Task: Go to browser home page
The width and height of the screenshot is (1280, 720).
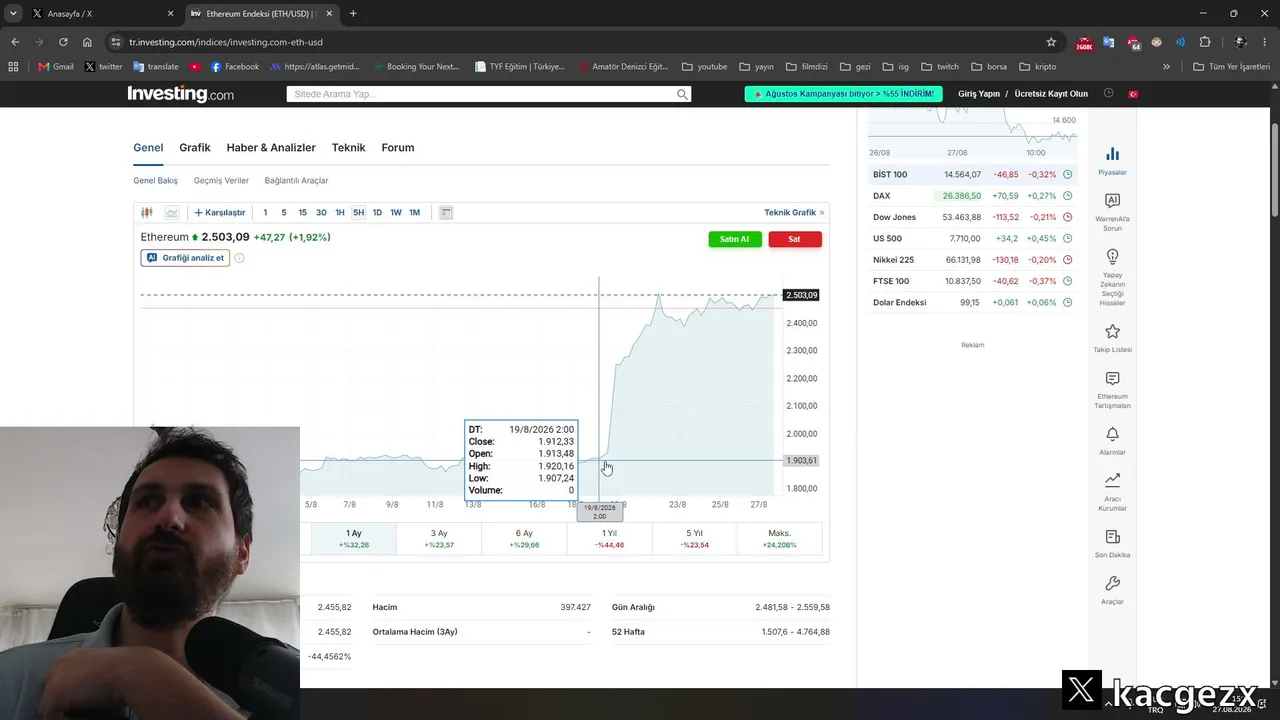Action: [87, 42]
